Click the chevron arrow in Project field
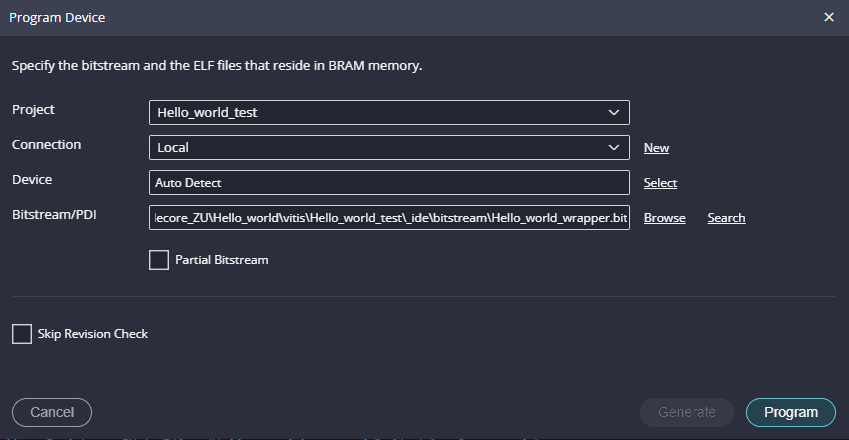849x440 pixels. (614, 113)
